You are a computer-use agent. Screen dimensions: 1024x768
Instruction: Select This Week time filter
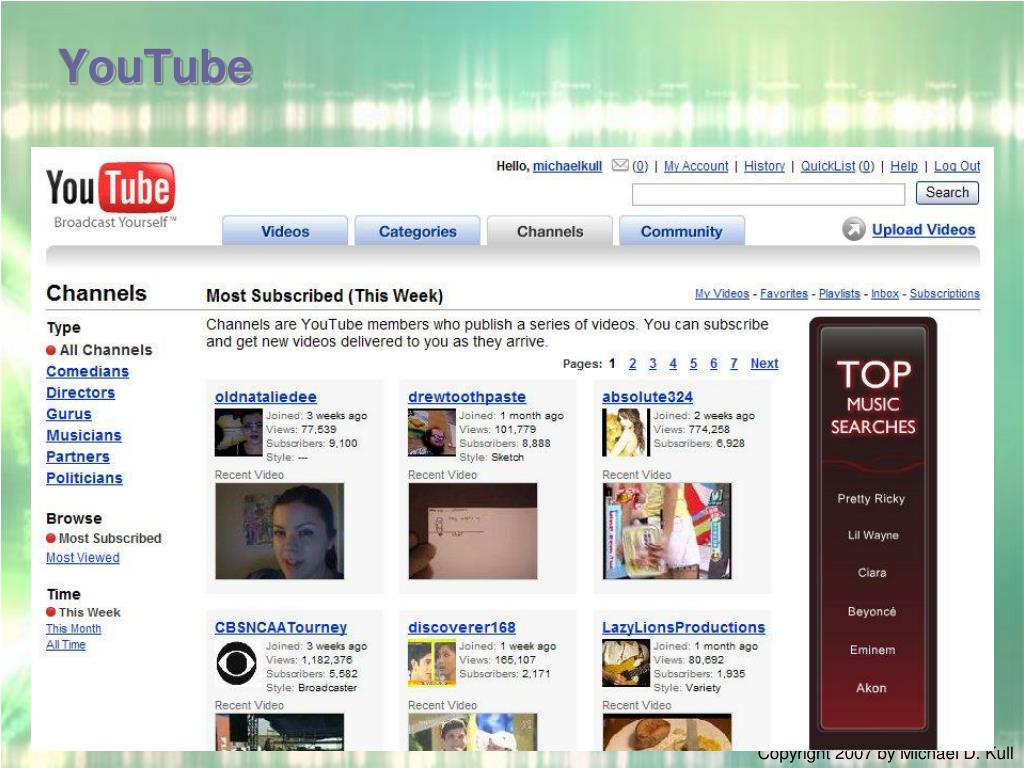click(84, 613)
